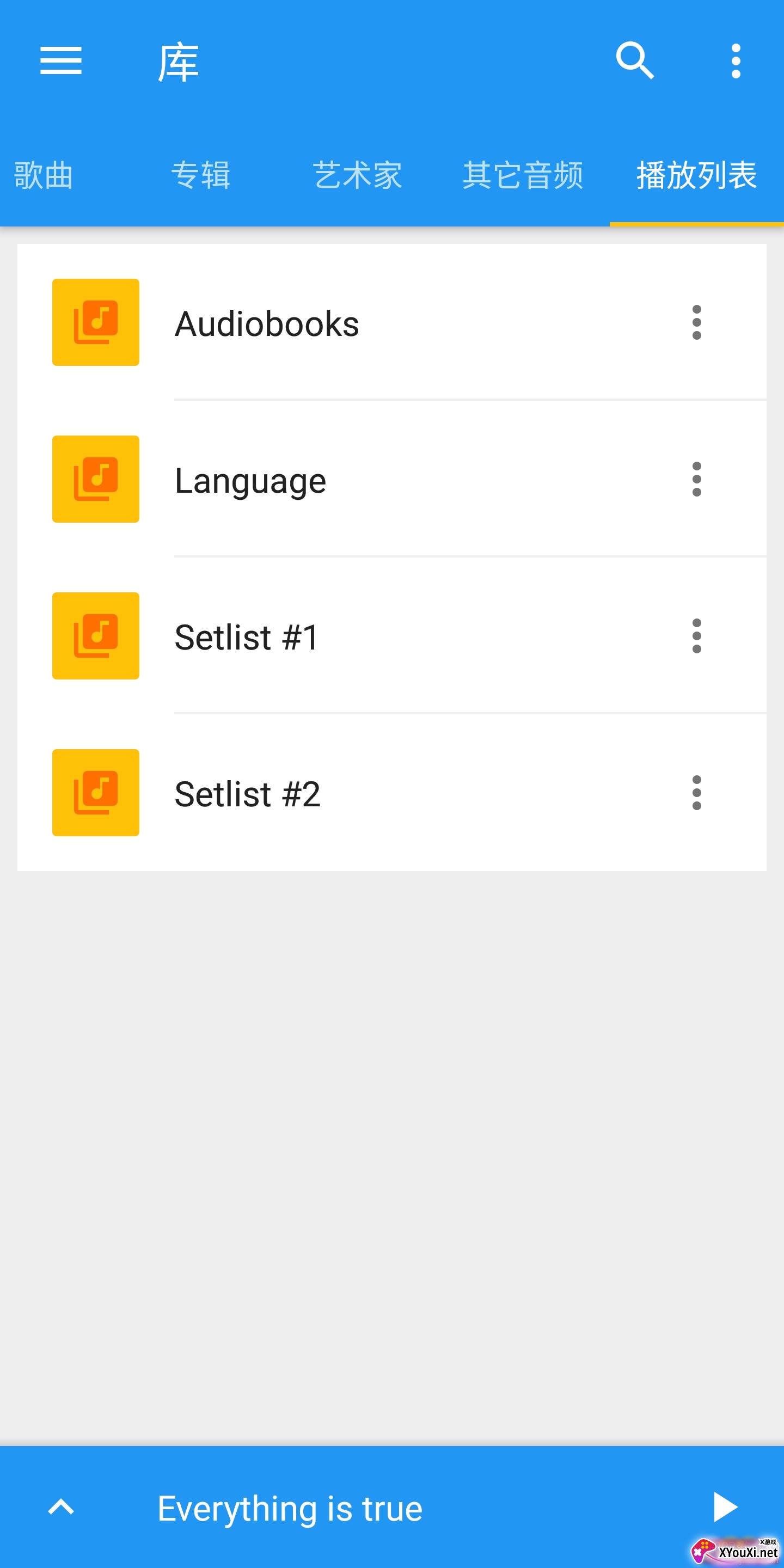Open more options for Setlist #2

pos(696,793)
